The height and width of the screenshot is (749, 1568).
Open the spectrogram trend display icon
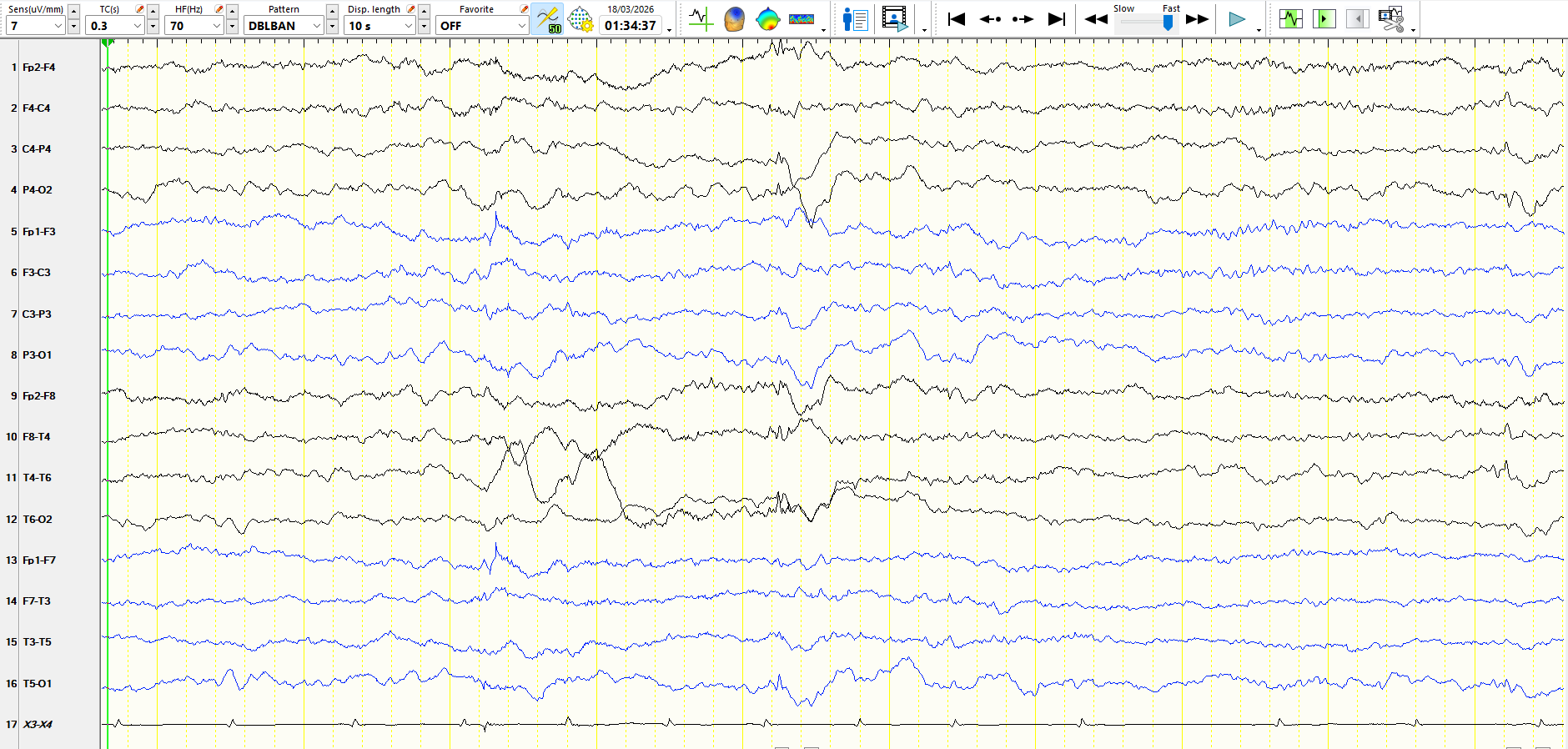pos(802,18)
